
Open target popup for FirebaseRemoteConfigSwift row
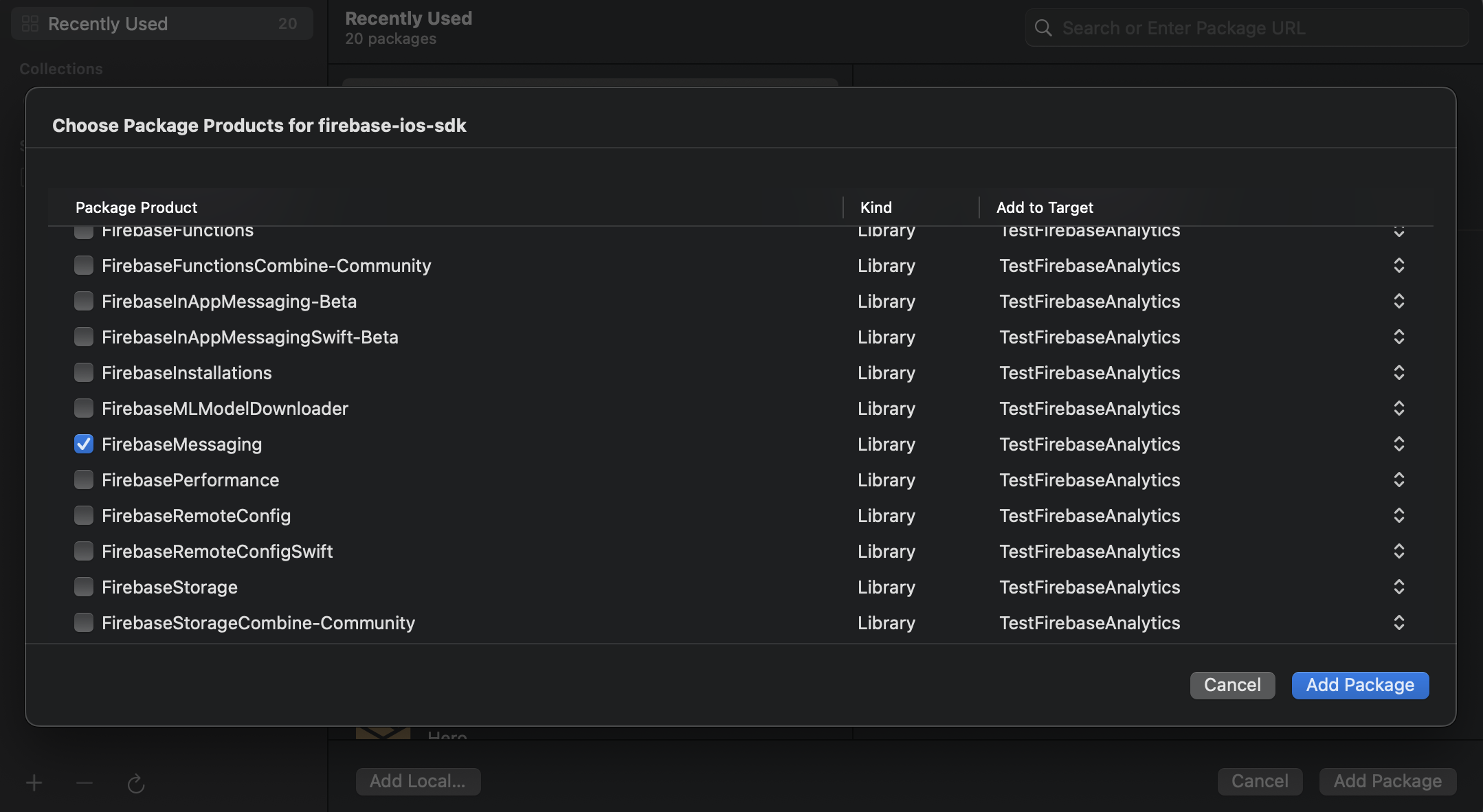tap(1398, 552)
